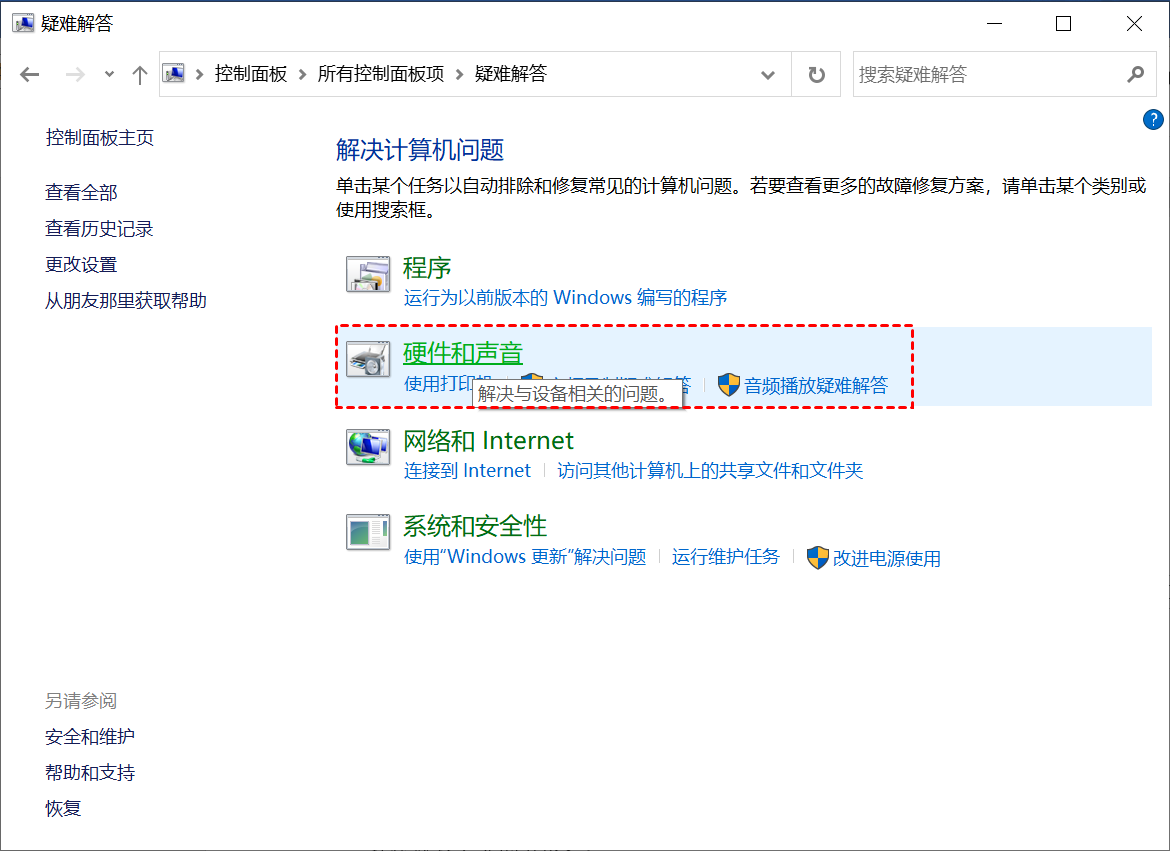
Task: Open 安全和维护 under 另请参阅
Action: tap(90, 737)
